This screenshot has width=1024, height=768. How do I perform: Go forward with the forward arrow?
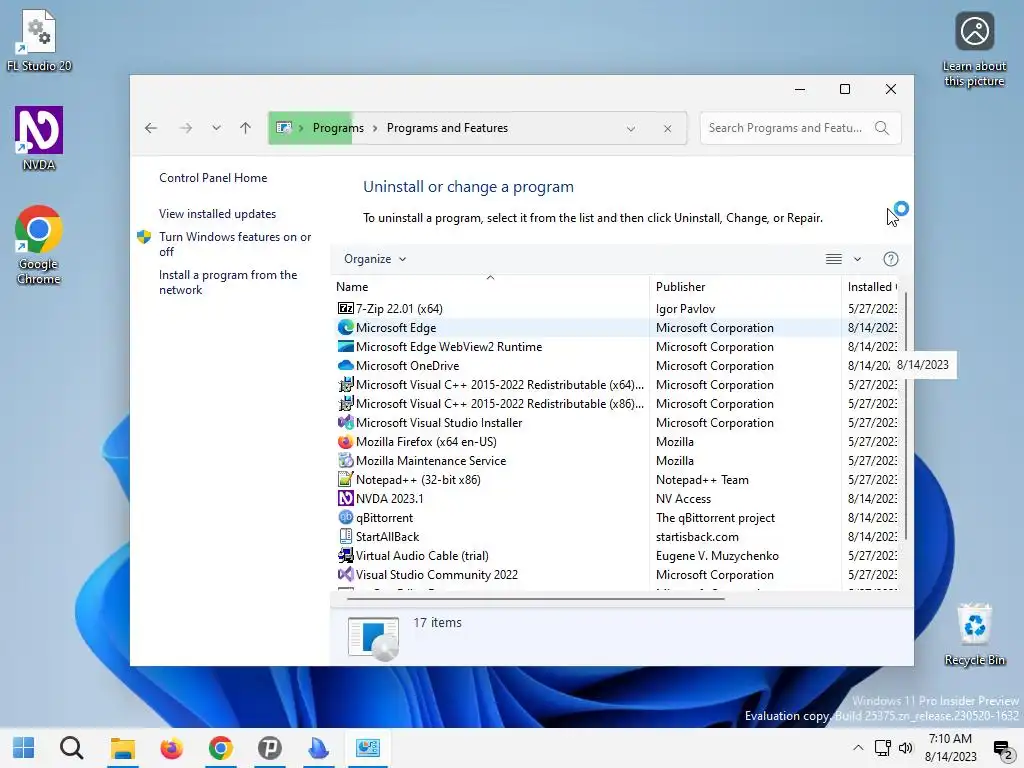click(x=186, y=128)
